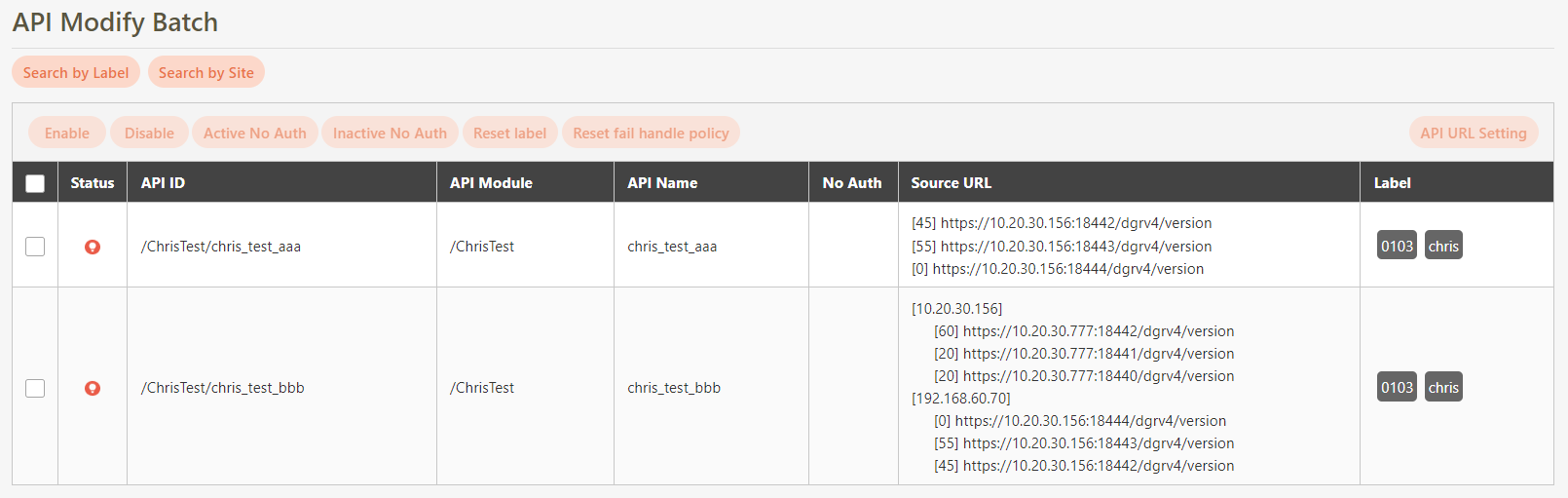The width and height of the screenshot is (1568, 498).
Task: Click the chris label tag in first row
Action: point(1443,246)
